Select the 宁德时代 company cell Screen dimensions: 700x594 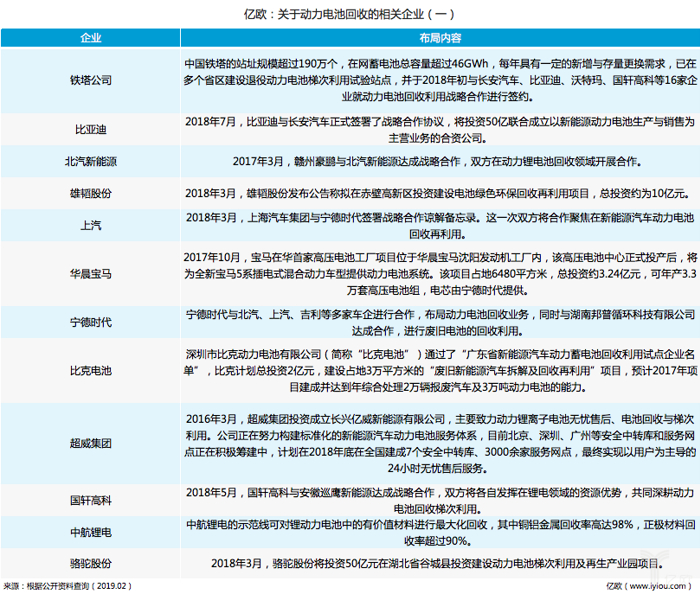pos(91,322)
